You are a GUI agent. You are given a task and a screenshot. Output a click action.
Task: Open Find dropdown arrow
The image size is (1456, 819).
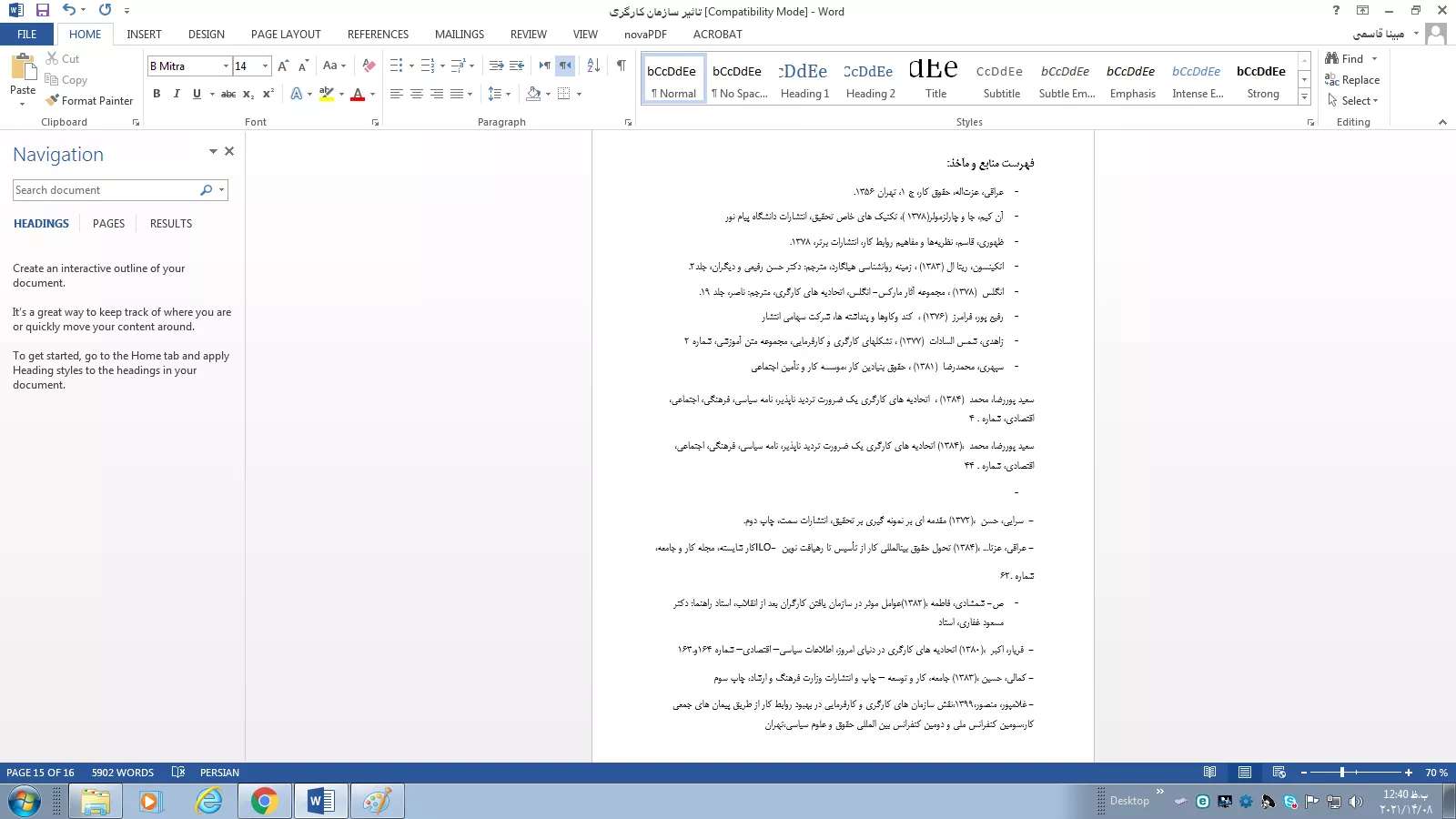pyautogui.click(x=1374, y=59)
